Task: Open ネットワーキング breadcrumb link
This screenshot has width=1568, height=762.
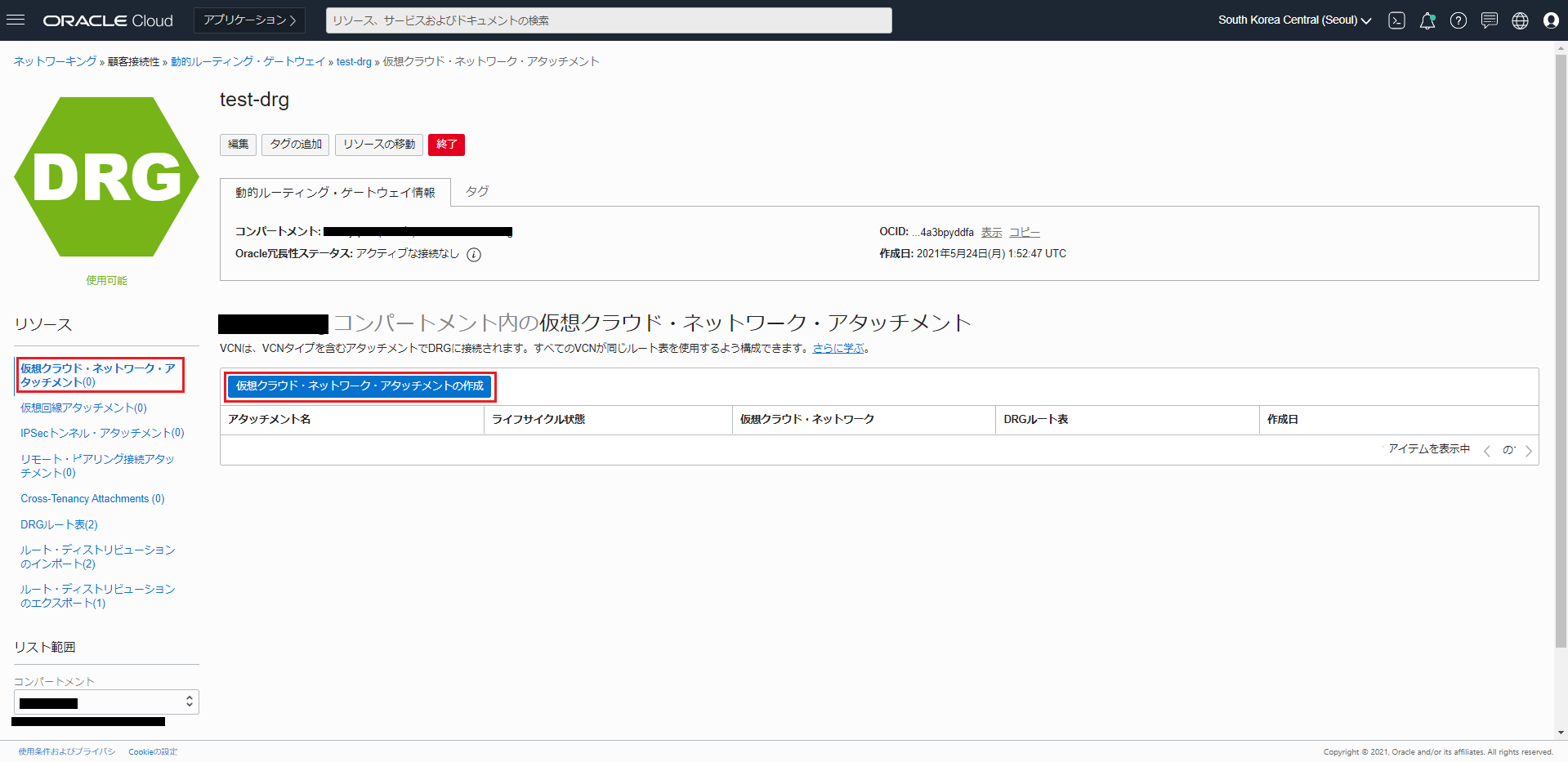Action: [55, 61]
